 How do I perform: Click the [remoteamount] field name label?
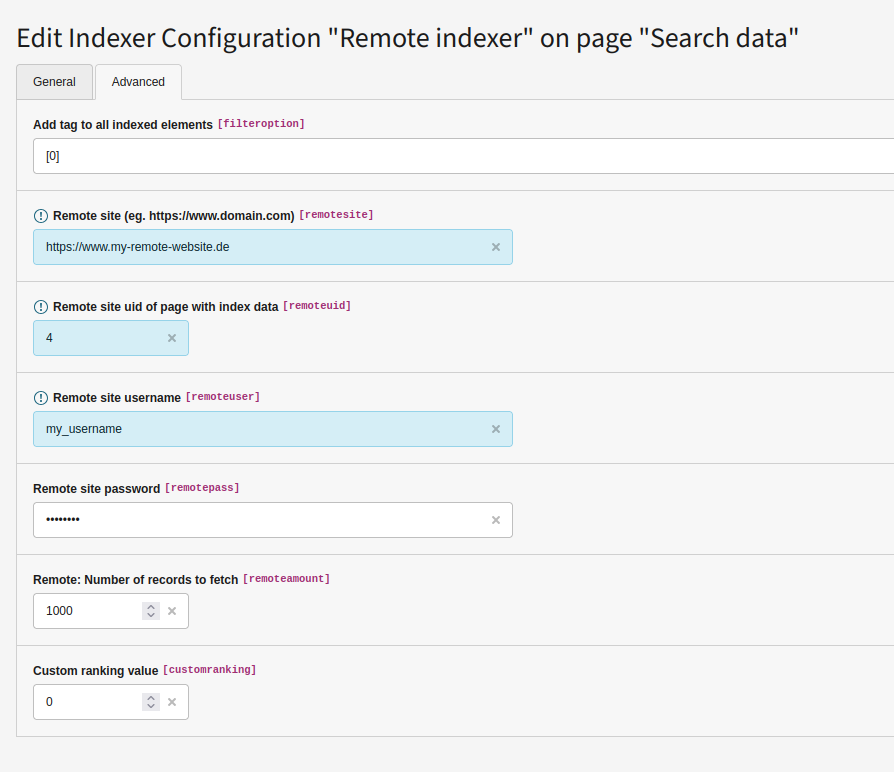click(287, 579)
